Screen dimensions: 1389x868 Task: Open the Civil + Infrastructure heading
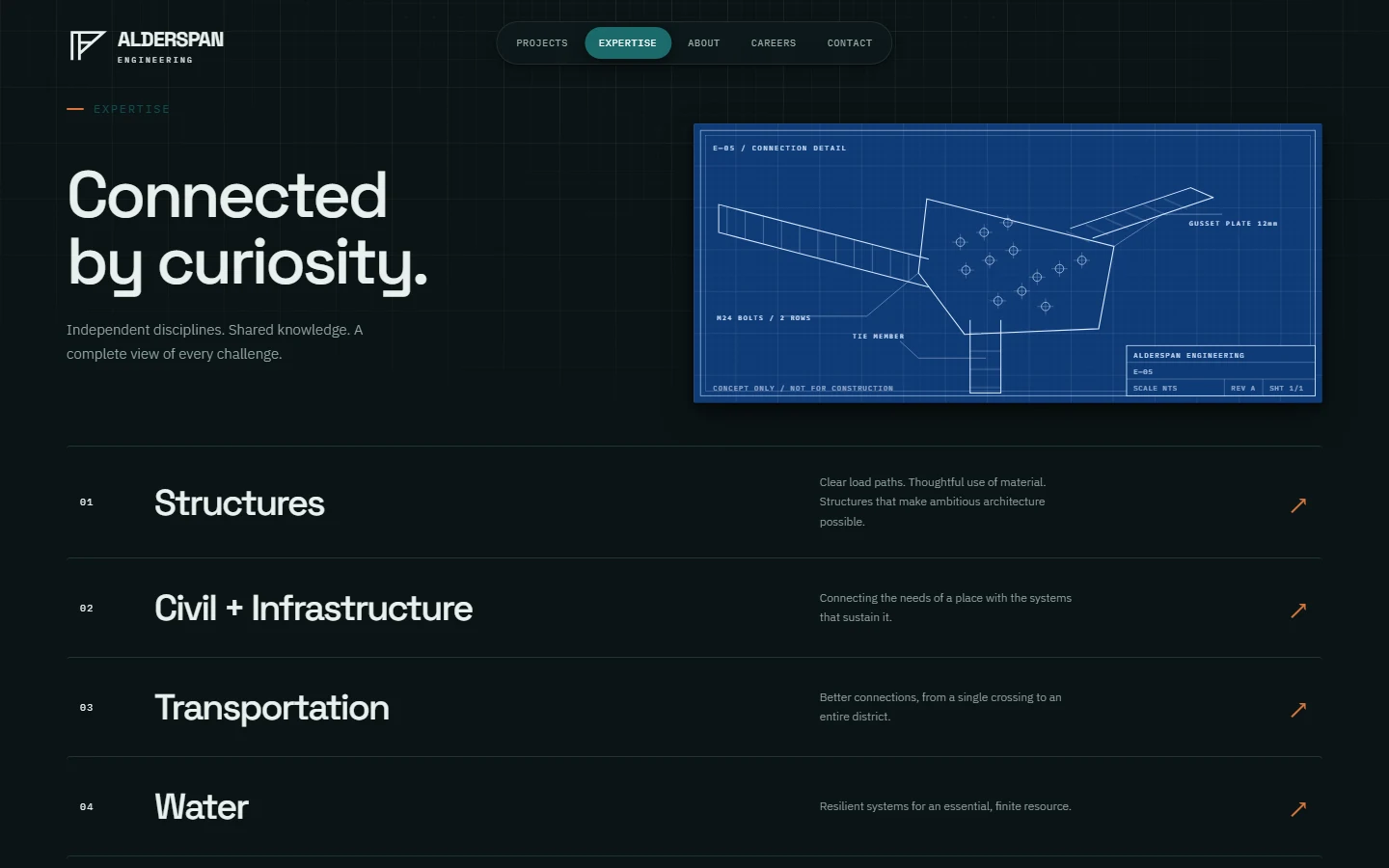click(313, 609)
